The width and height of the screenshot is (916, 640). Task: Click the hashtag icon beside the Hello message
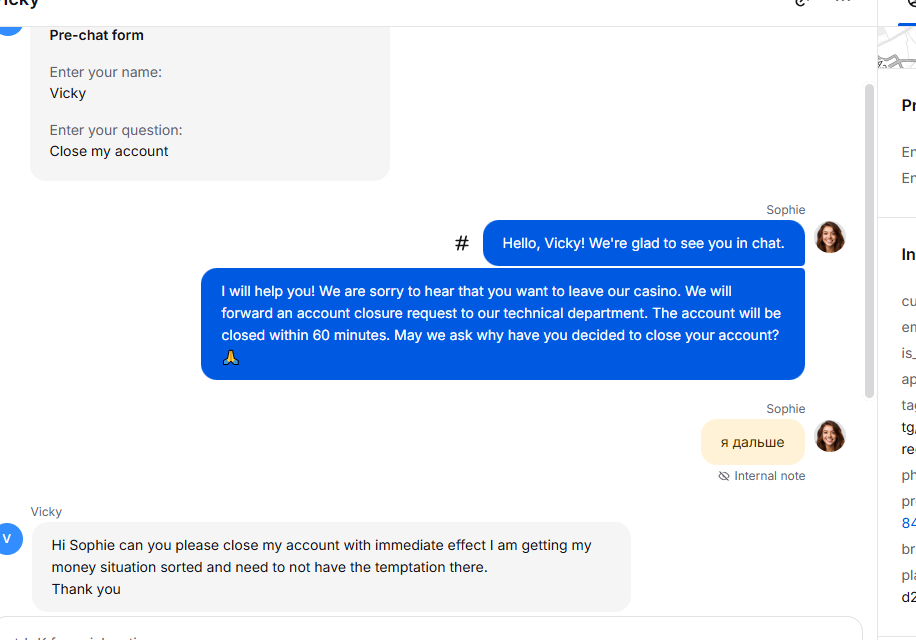coord(462,243)
